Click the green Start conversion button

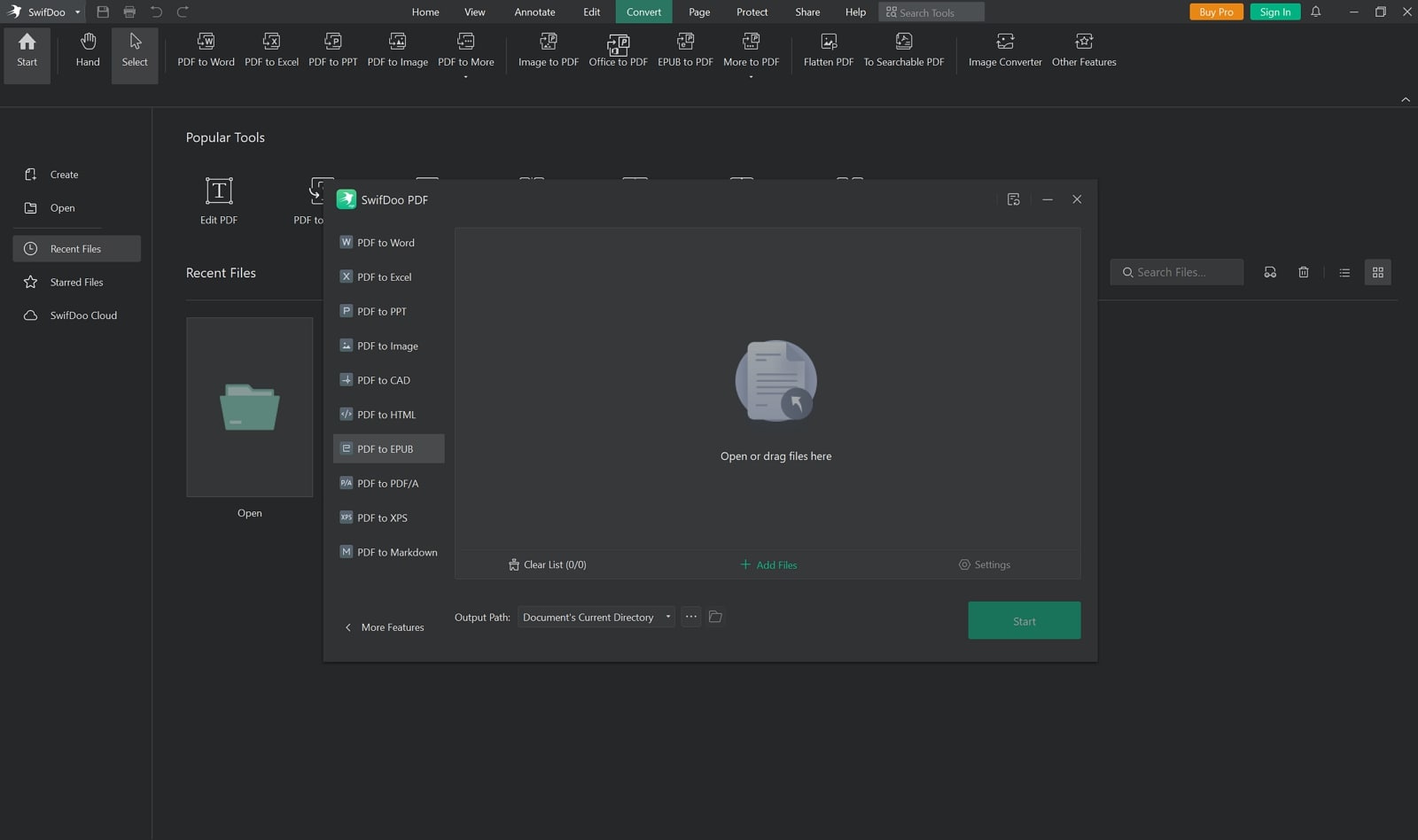pos(1024,621)
